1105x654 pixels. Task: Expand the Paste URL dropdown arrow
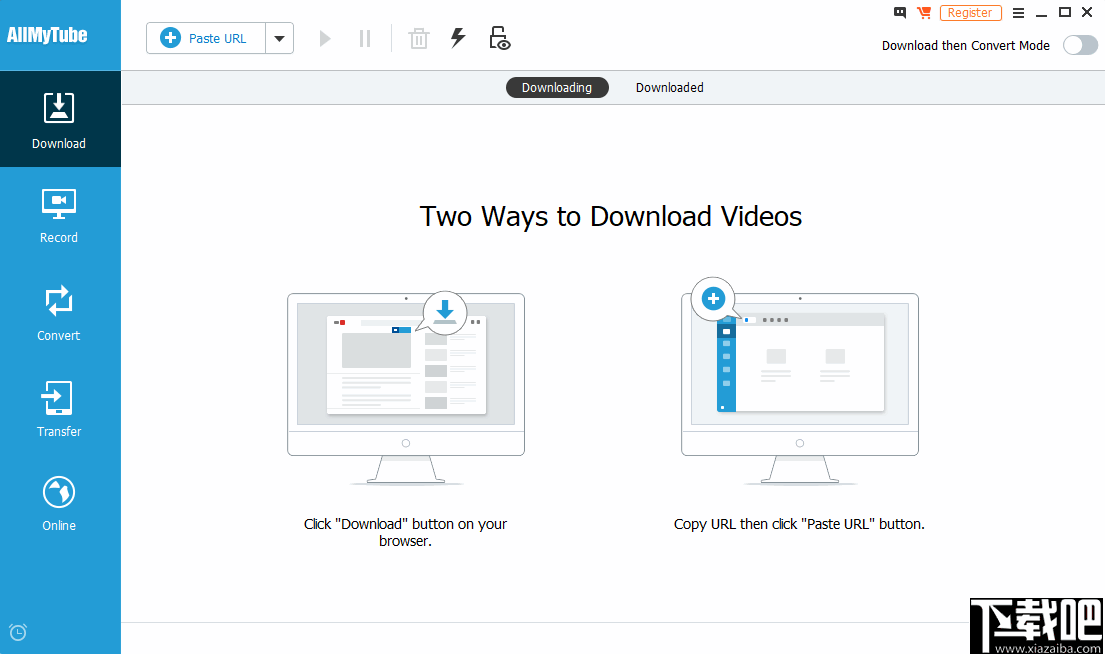pos(280,38)
